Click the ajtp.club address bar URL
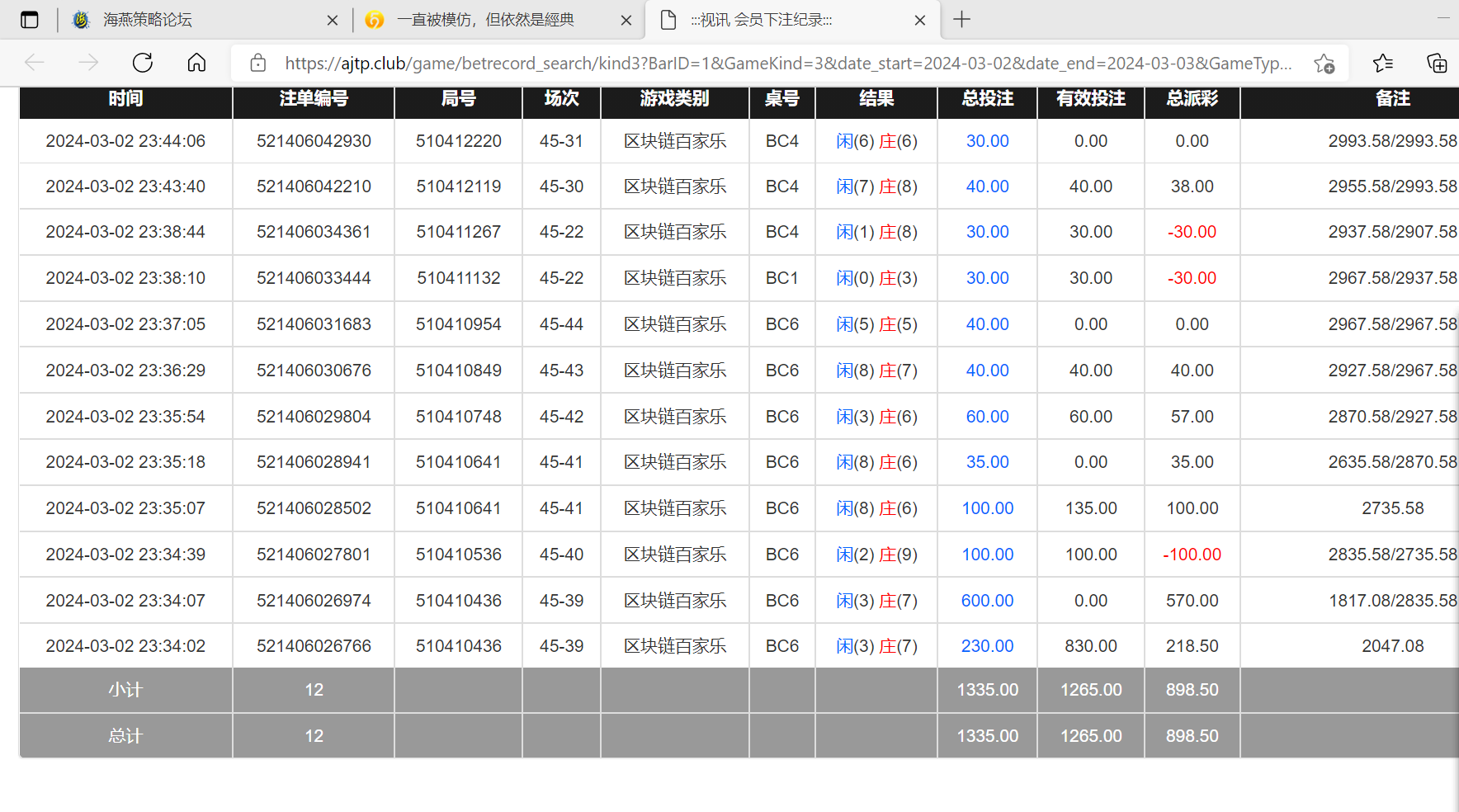The width and height of the screenshot is (1459, 812). [788, 64]
